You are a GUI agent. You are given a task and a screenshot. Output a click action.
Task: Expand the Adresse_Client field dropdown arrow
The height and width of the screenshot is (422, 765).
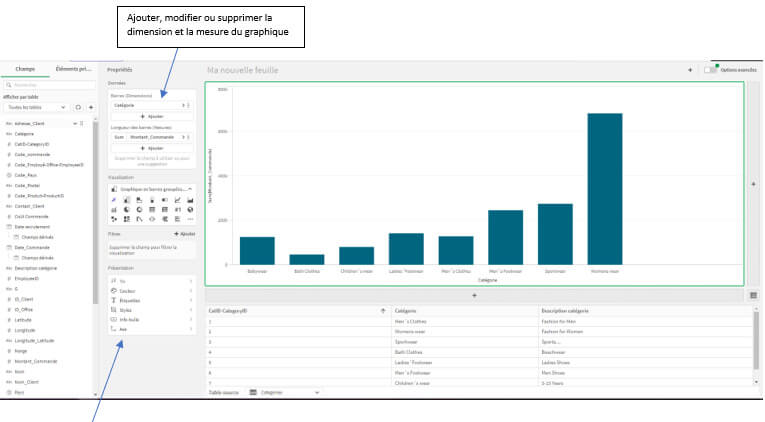(x=75, y=123)
